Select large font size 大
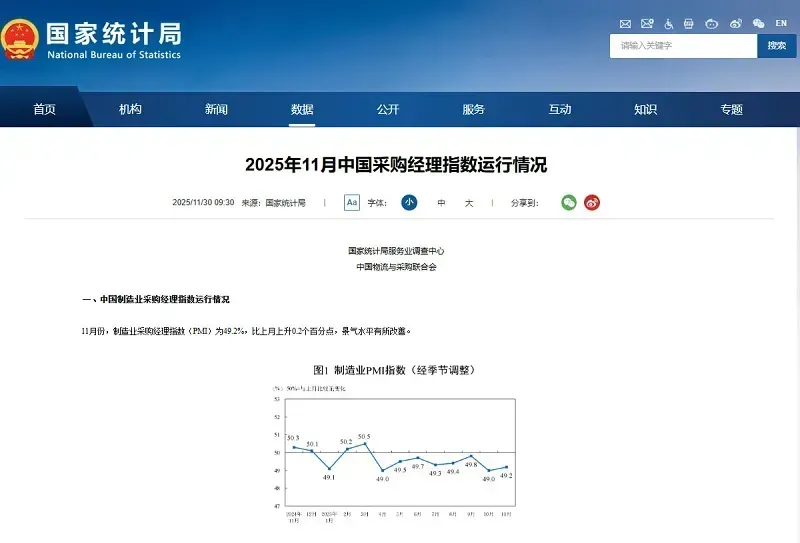Image resolution: width=800 pixels, height=543 pixels. [469, 203]
